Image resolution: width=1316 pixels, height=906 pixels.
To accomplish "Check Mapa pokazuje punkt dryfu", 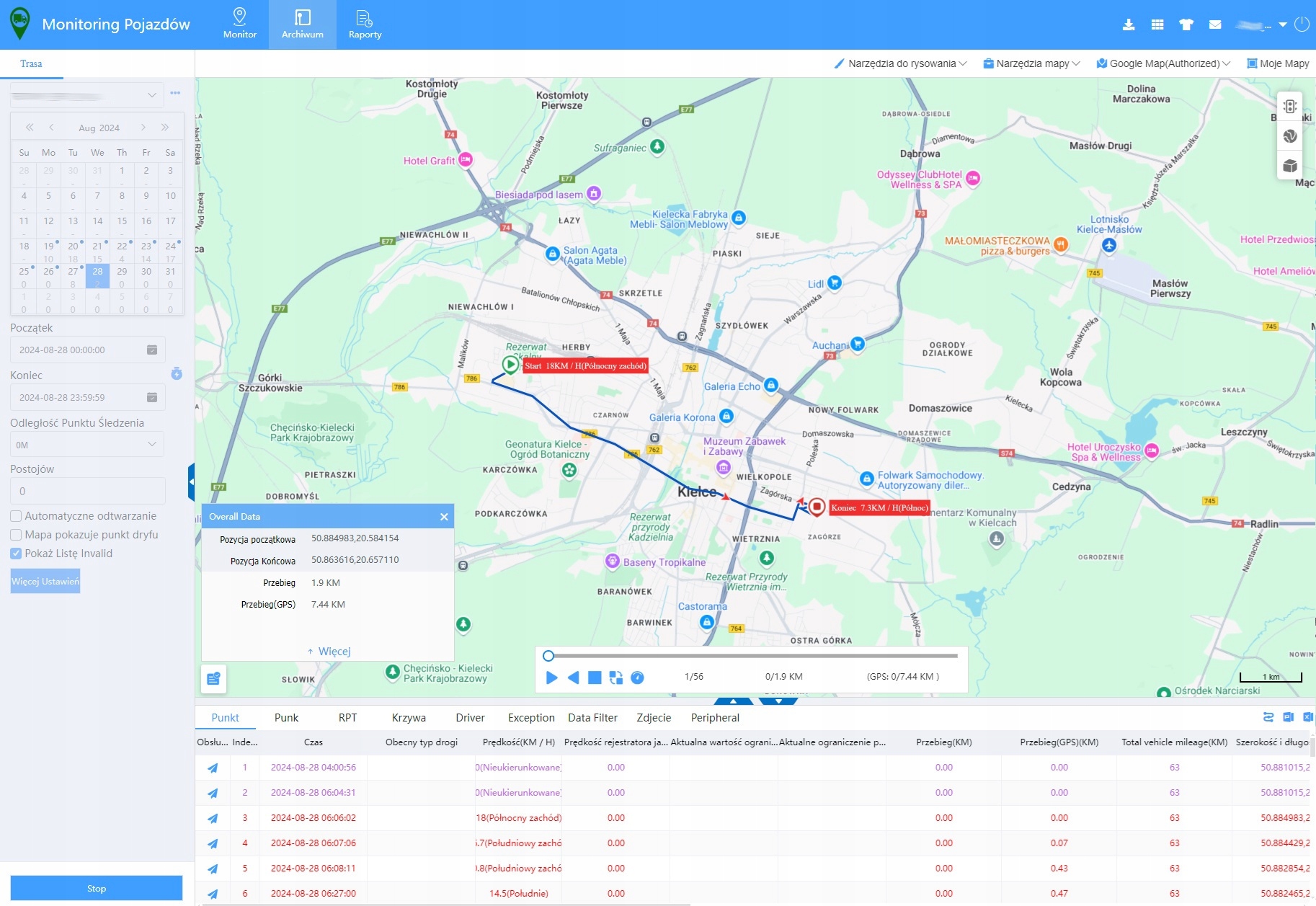I will click(x=15, y=534).
